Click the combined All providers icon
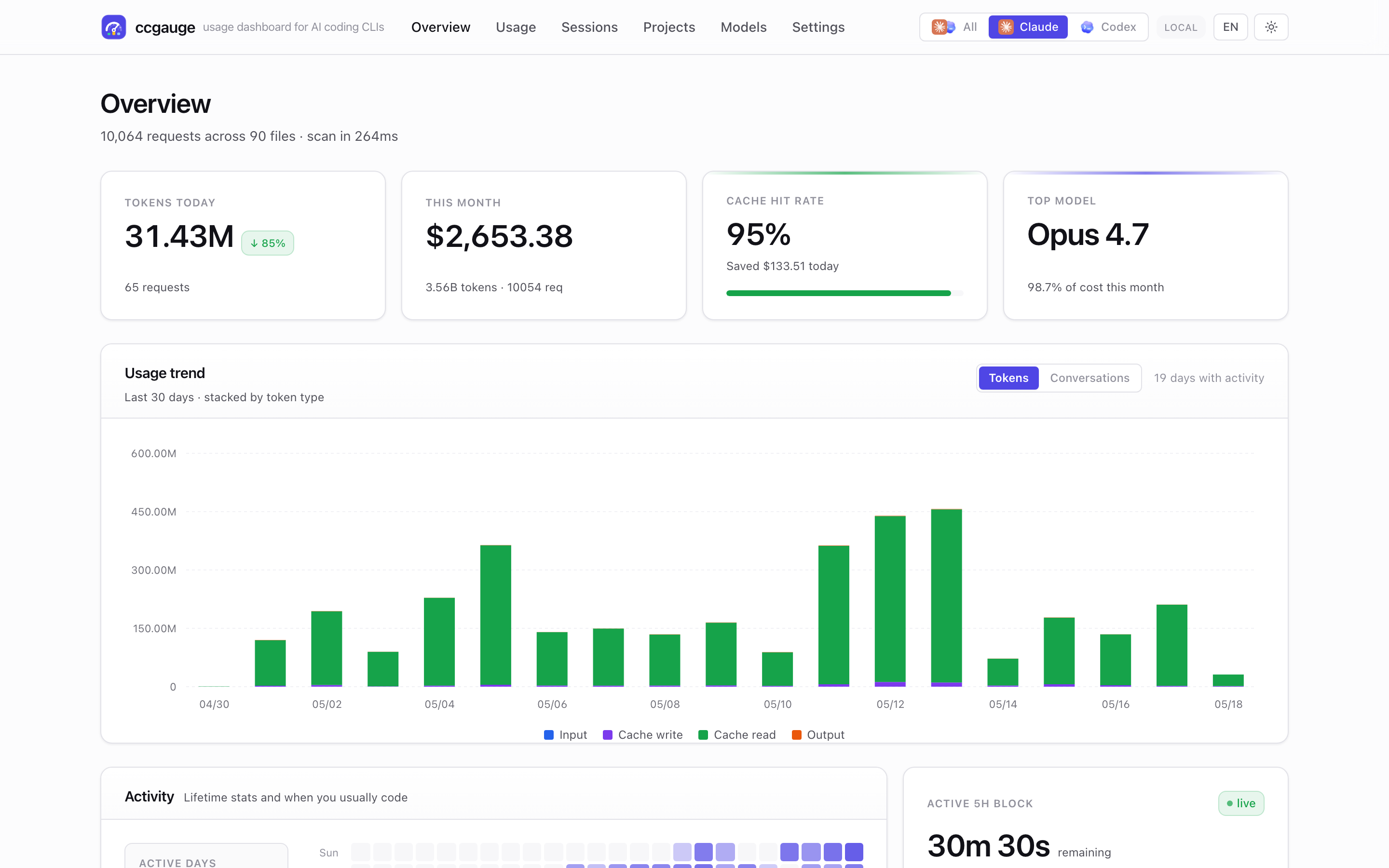The image size is (1389, 868). [x=943, y=27]
